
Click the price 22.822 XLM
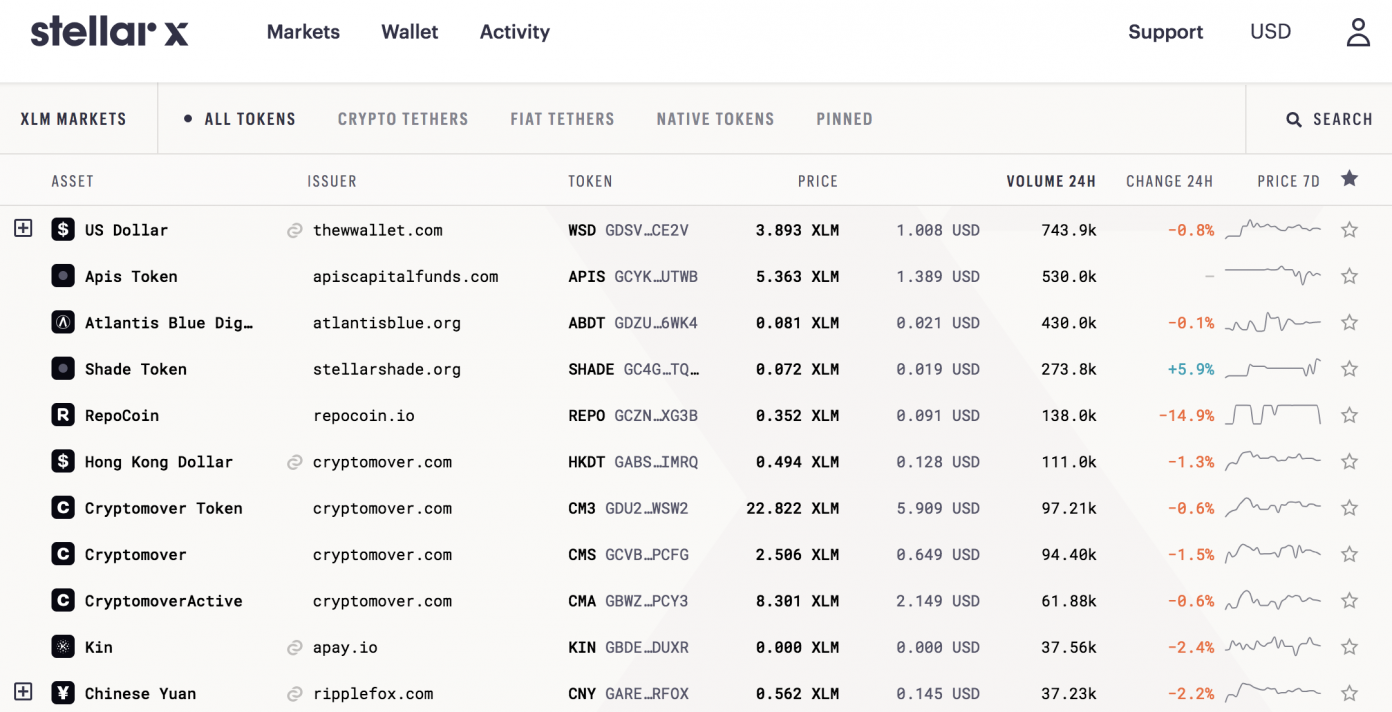tap(792, 508)
